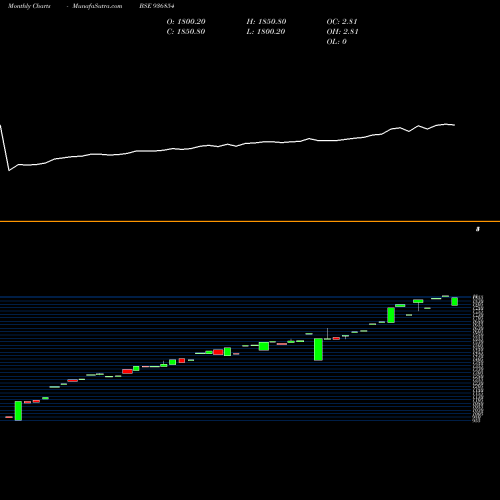500x500 pixels.
Task: Select the high price 'H: 1850.80'
Action: click(x=266, y=22)
